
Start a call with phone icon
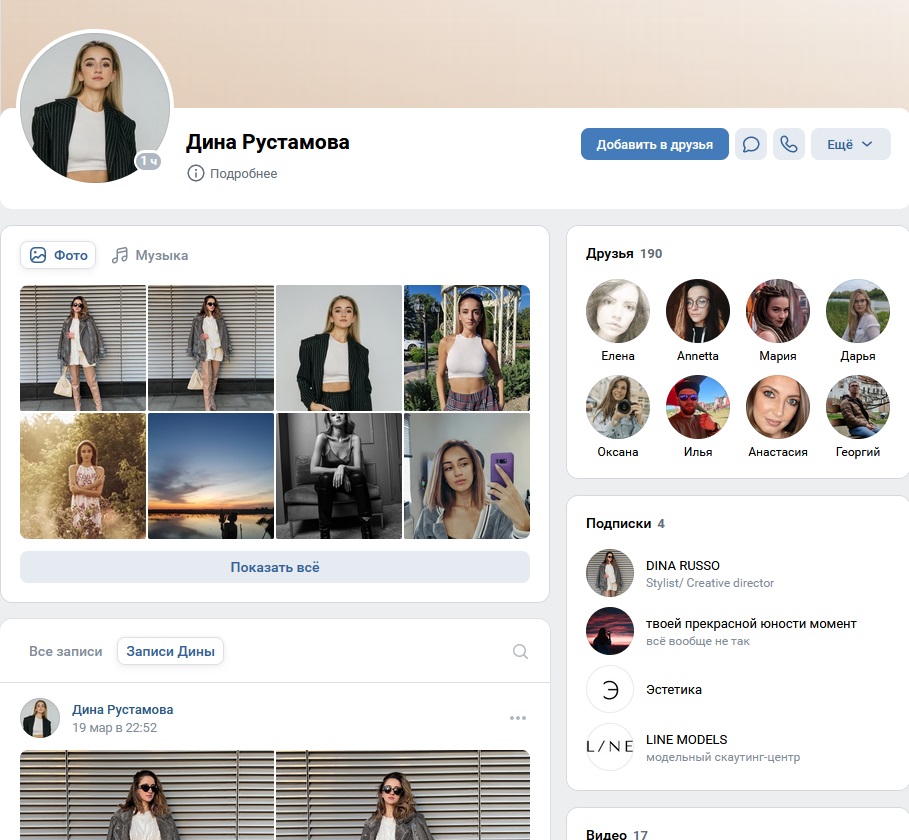click(x=788, y=144)
